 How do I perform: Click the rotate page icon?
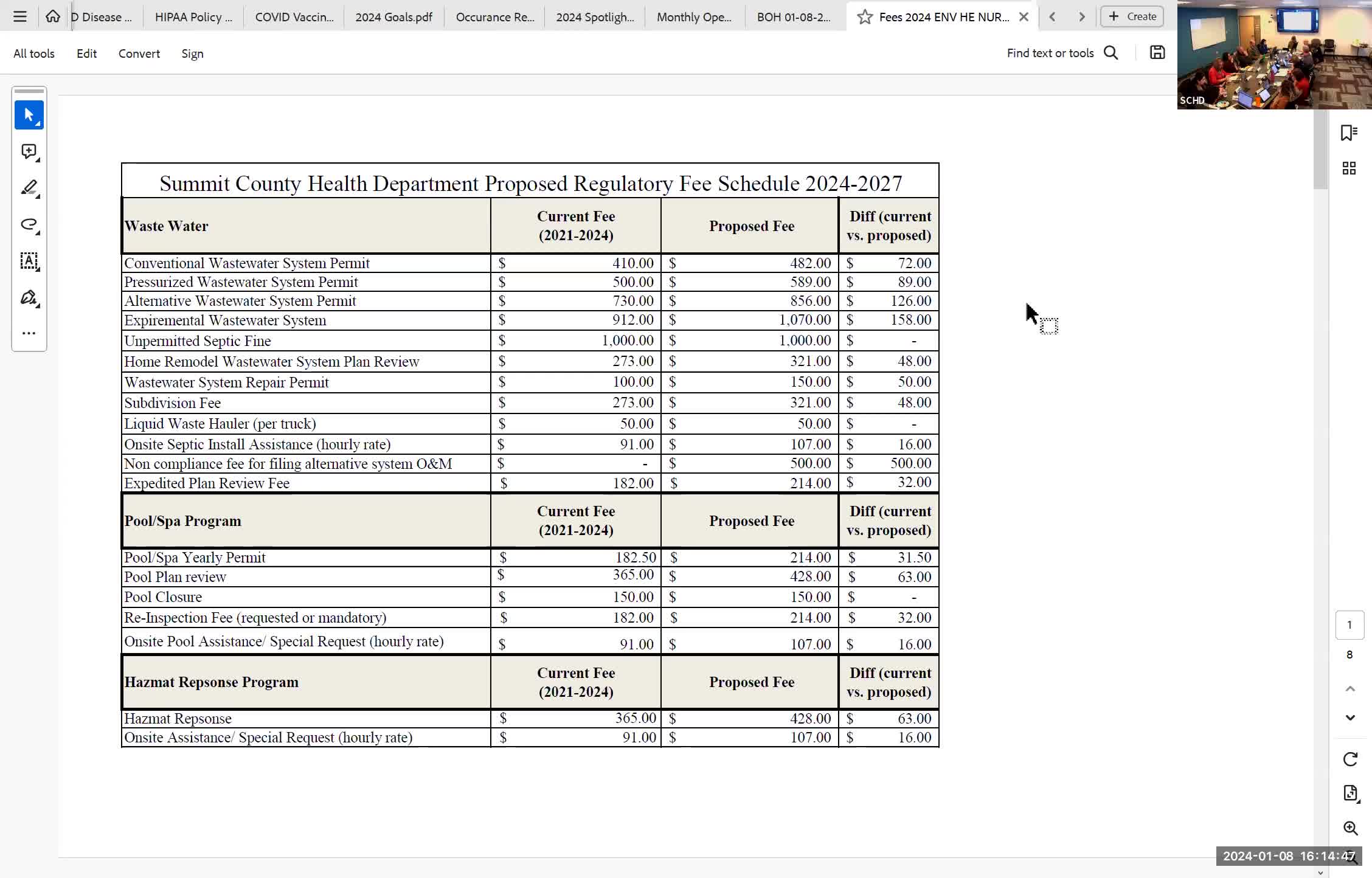point(1349,759)
